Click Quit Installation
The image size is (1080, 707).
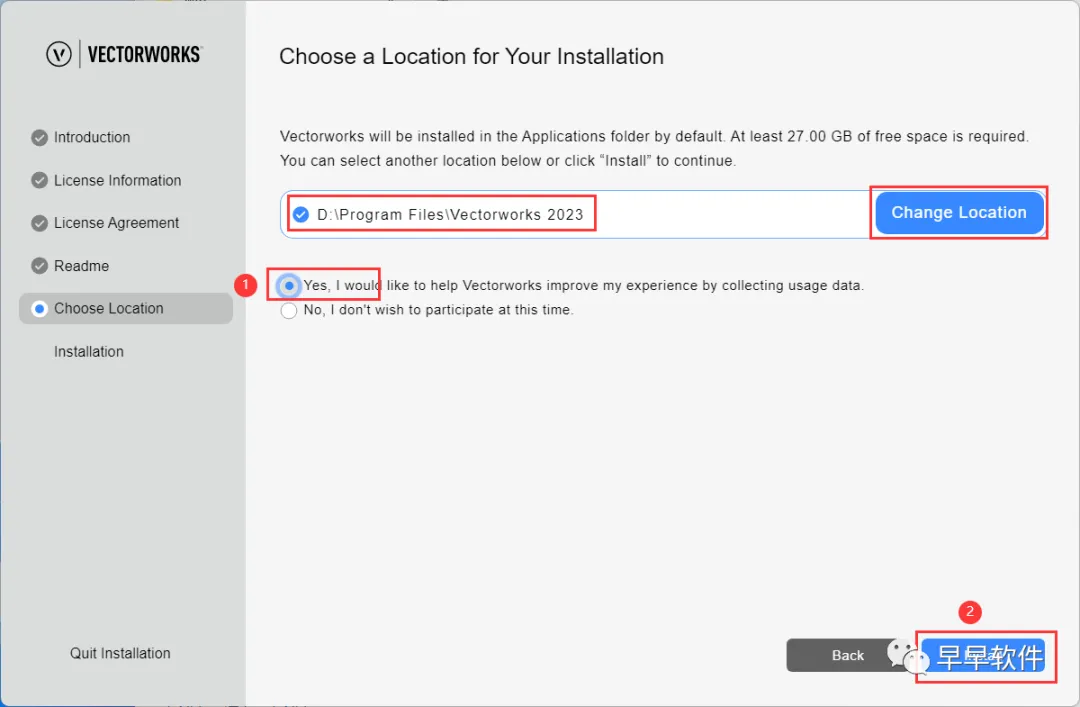click(120, 653)
